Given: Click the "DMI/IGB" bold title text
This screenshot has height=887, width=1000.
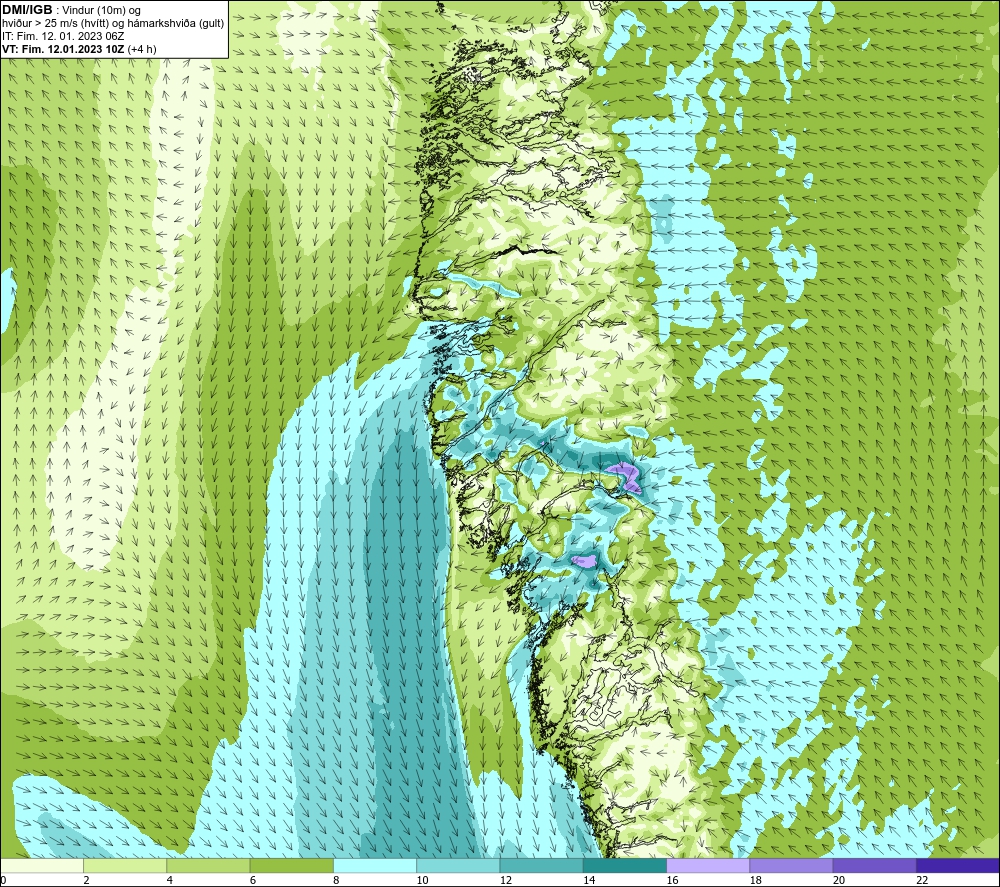Looking at the screenshot, I should click(27, 10).
